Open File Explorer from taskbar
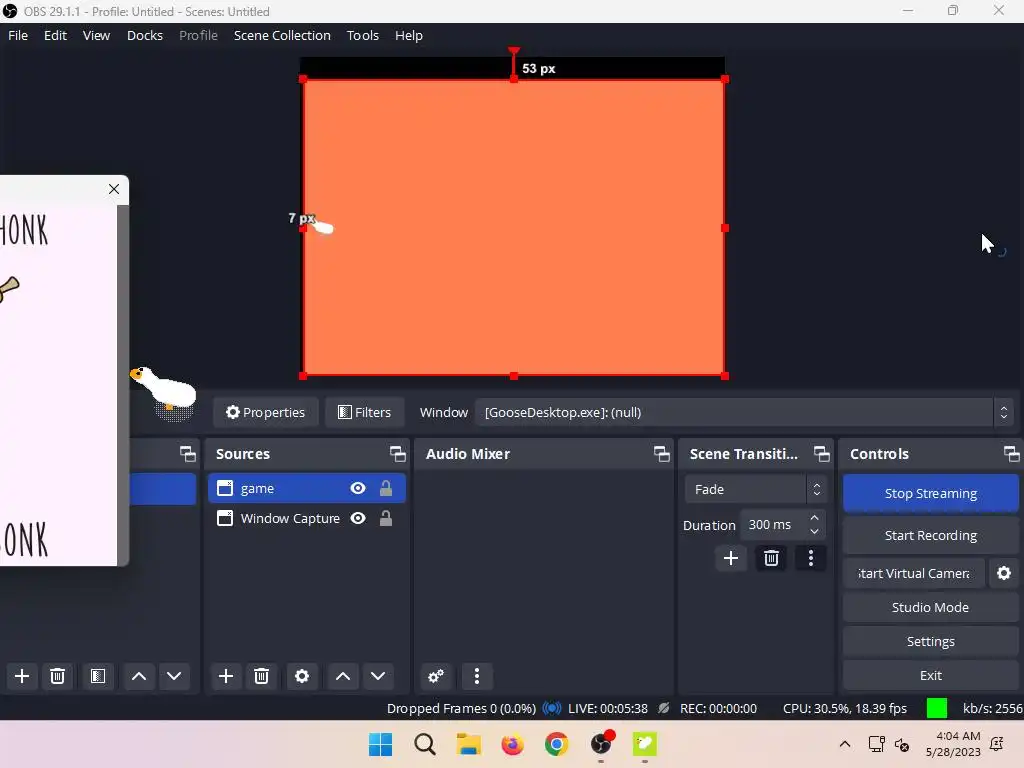Screen dimensions: 1024x768 (x=468, y=744)
